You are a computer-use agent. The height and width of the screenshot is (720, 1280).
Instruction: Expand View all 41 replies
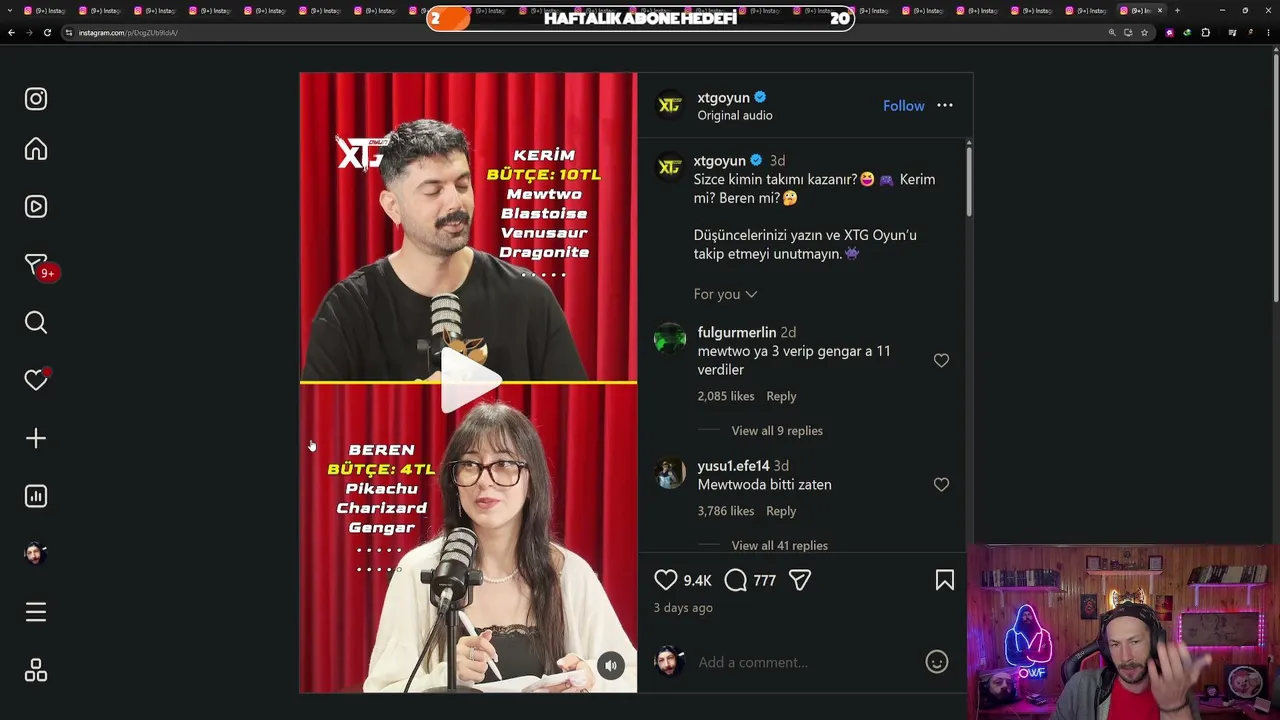tap(780, 546)
